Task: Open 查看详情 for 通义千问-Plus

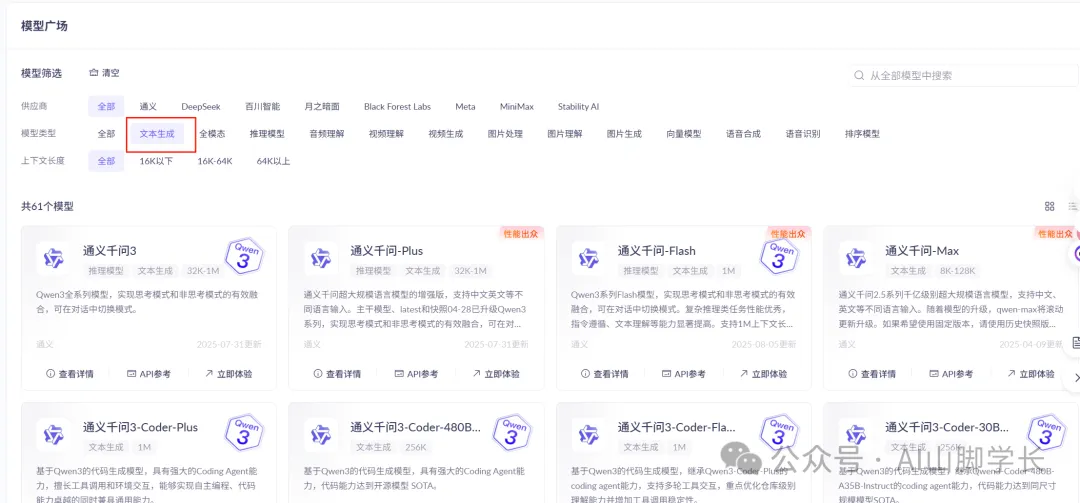Action: (x=337, y=374)
